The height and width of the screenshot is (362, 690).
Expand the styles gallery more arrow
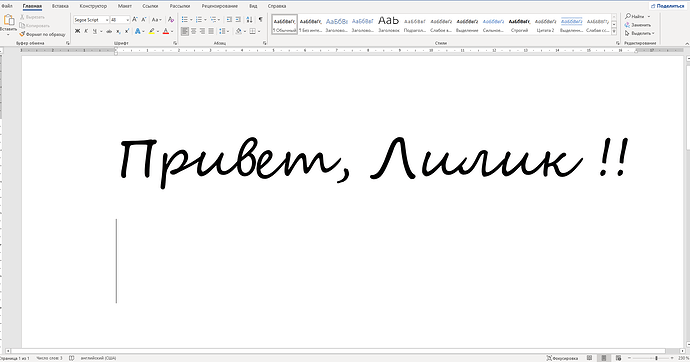click(x=614, y=32)
